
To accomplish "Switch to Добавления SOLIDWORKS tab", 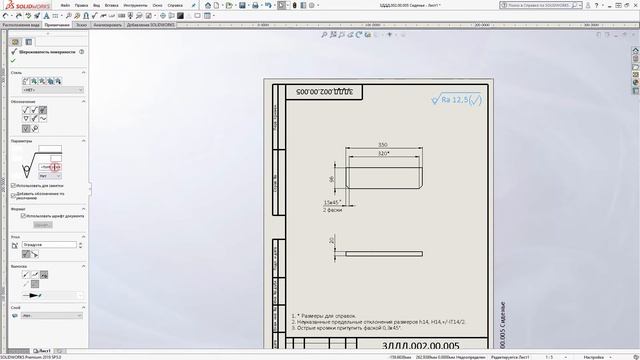I will 150,25.
